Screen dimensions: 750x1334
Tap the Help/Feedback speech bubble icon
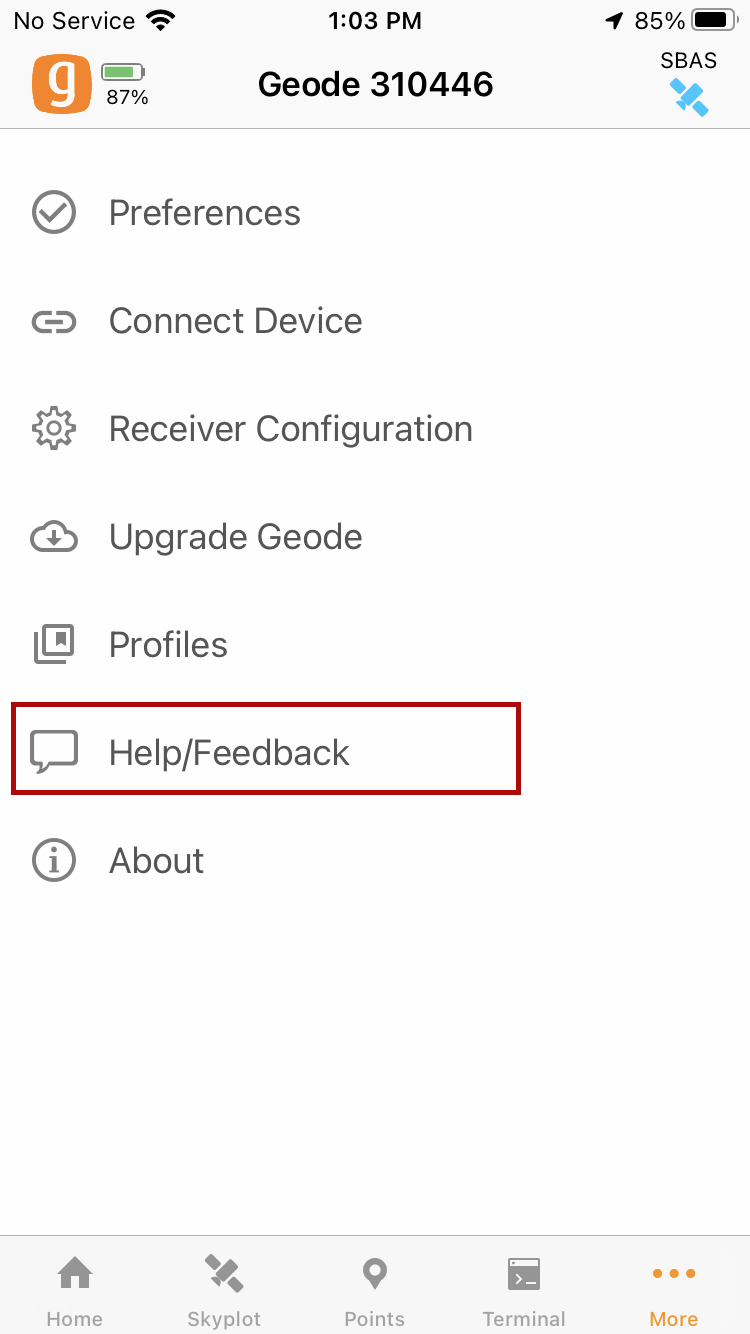(54, 752)
